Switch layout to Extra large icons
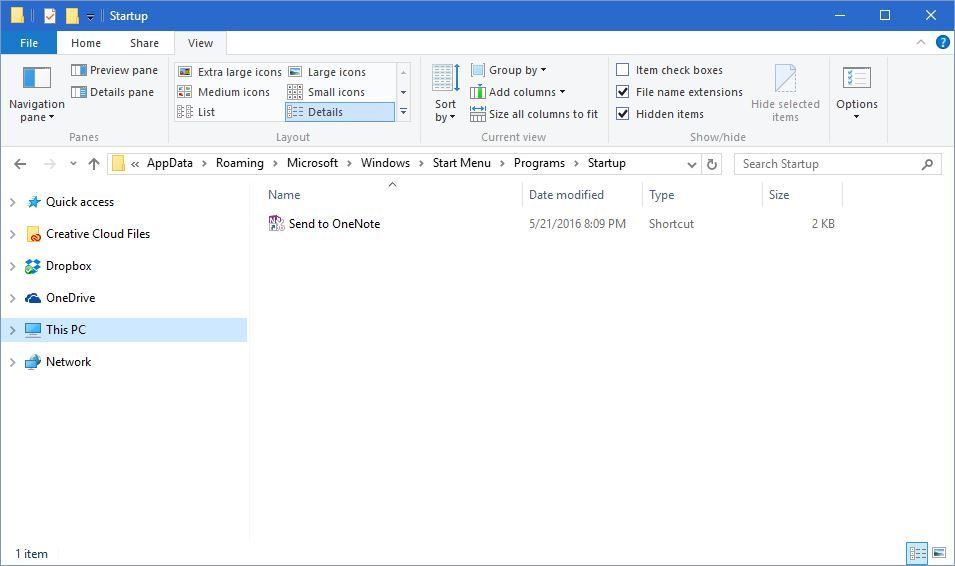This screenshot has height=566, width=955. pyautogui.click(x=230, y=72)
